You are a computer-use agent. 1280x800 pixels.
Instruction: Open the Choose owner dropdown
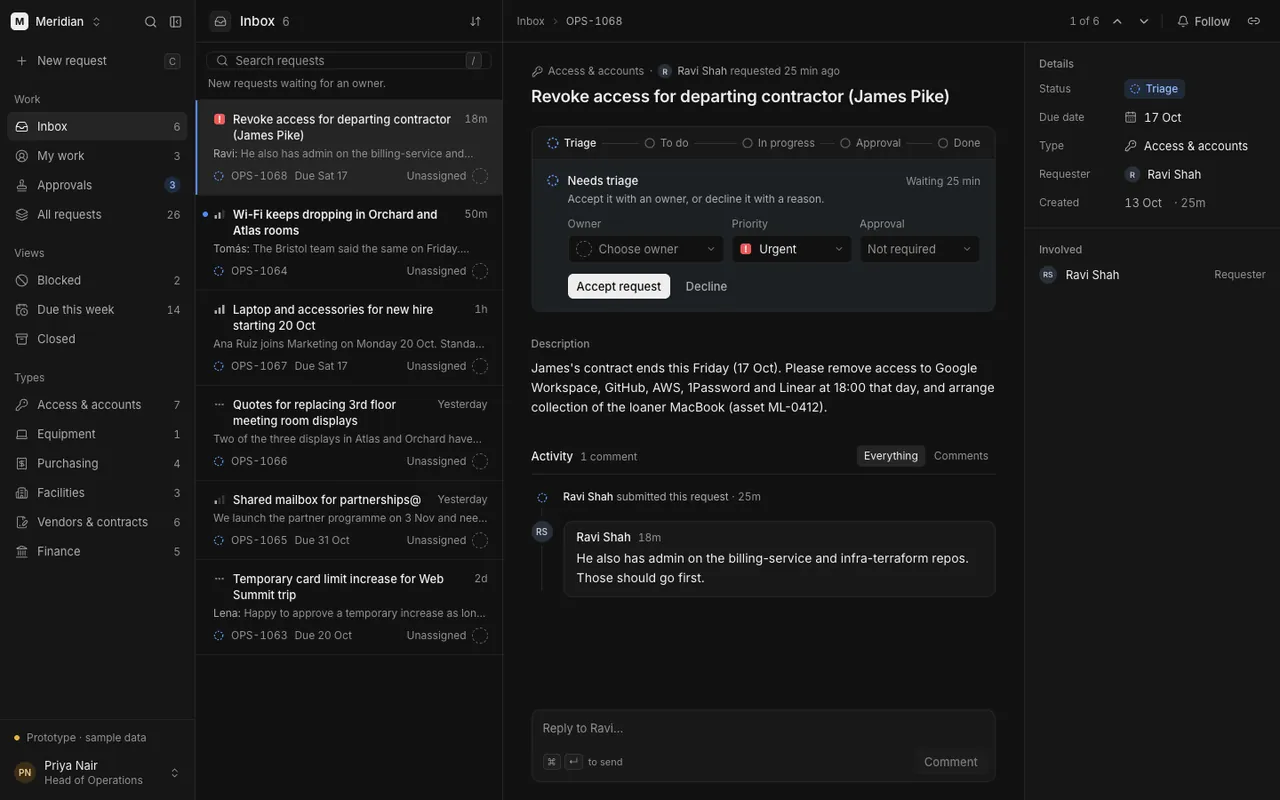[646, 249]
